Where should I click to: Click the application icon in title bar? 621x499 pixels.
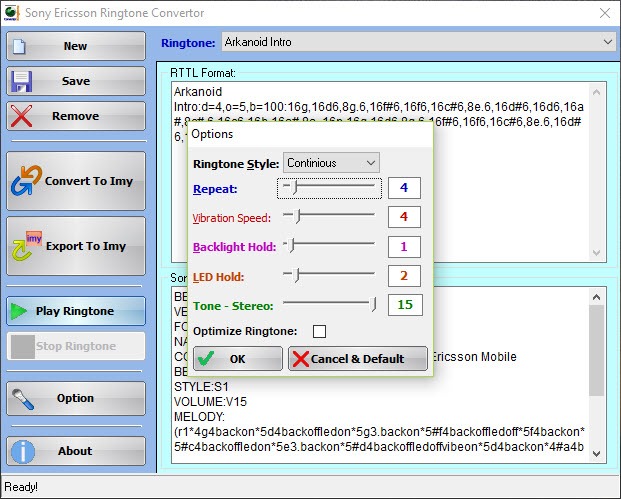pyautogui.click(x=11, y=13)
